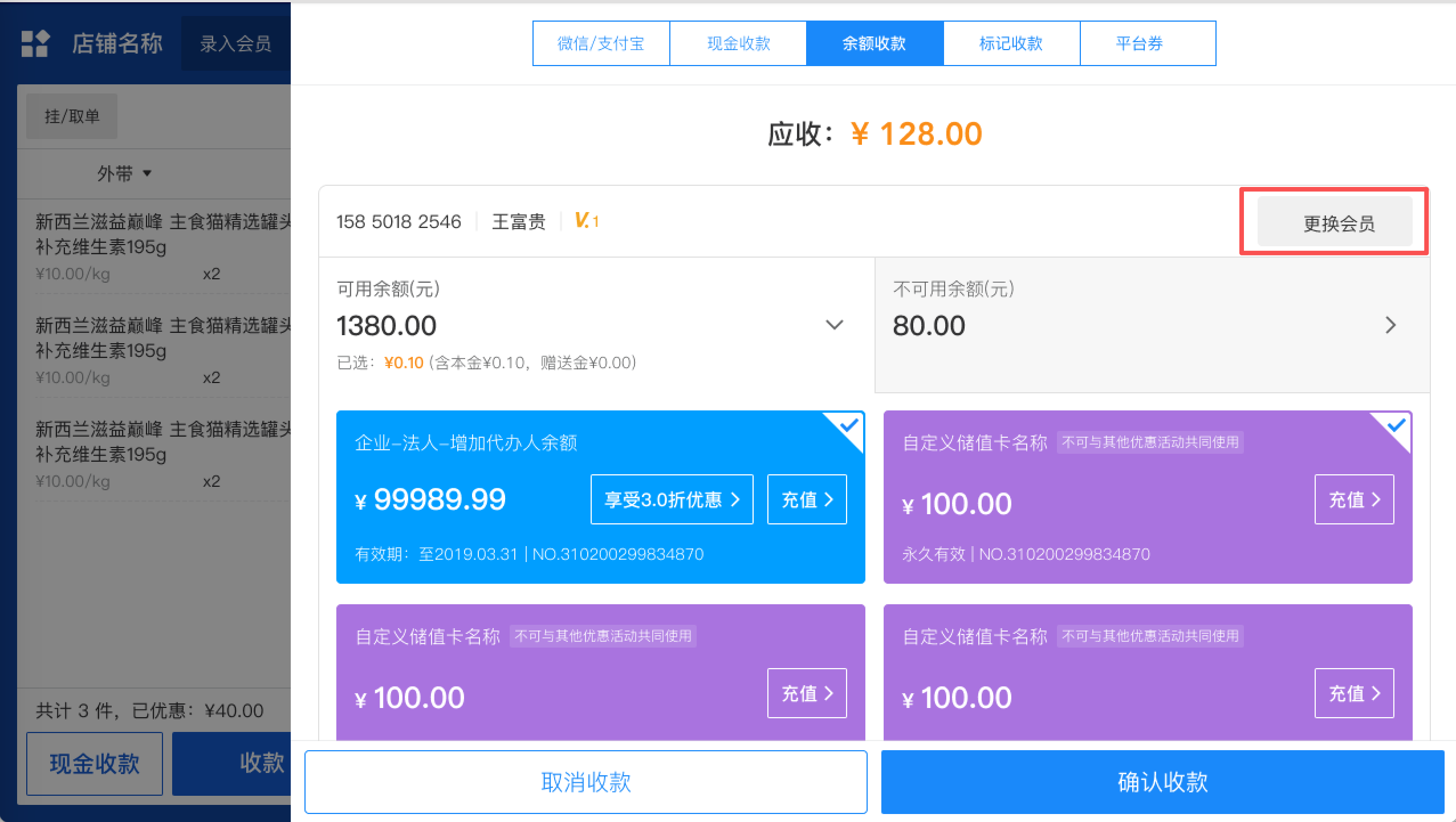The height and width of the screenshot is (822, 1456).
Task: Open the 外带 order type dropdown
Action: pos(124,173)
